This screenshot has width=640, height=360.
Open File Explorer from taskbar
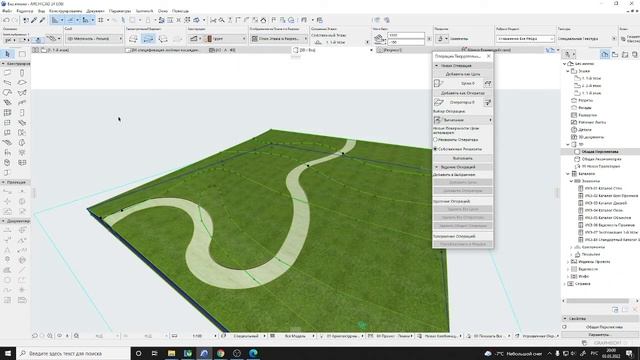tap(171, 353)
